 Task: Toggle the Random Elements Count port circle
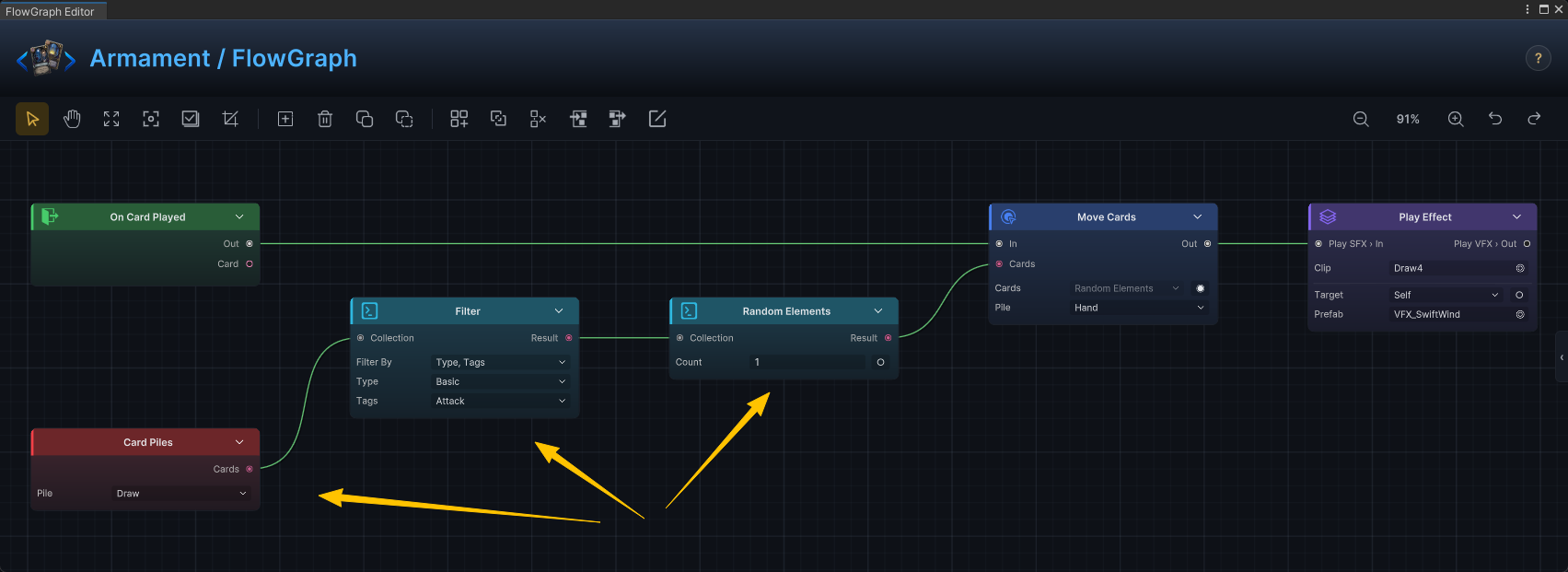[x=881, y=362]
